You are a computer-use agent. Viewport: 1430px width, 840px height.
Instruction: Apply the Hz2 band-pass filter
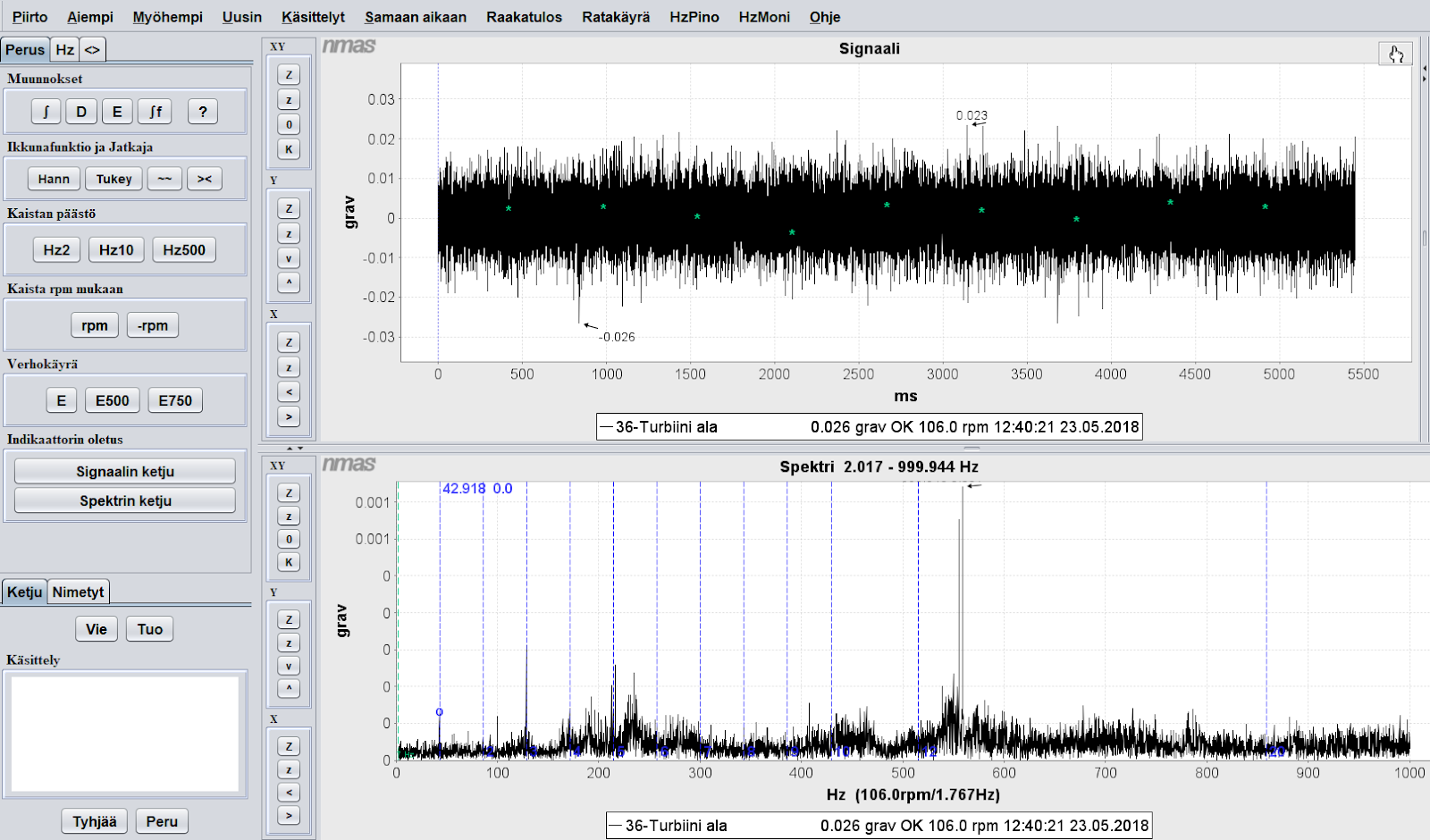[x=56, y=250]
